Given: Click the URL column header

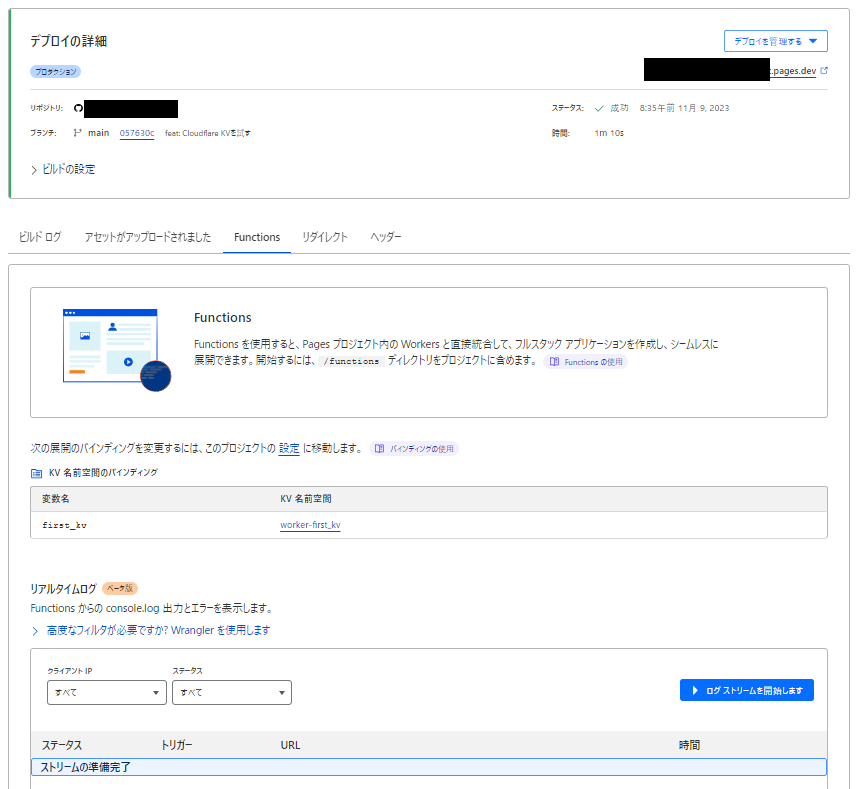Looking at the screenshot, I should point(290,745).
